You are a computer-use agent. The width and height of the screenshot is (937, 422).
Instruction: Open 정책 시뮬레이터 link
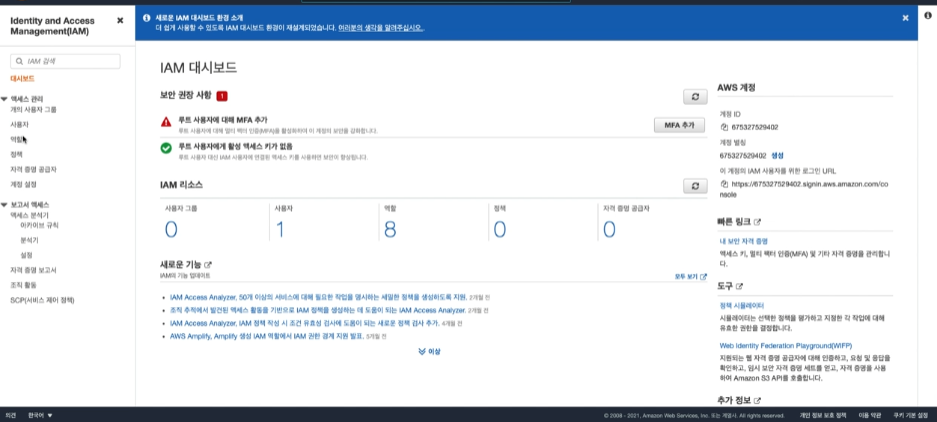tap(742, 305)
